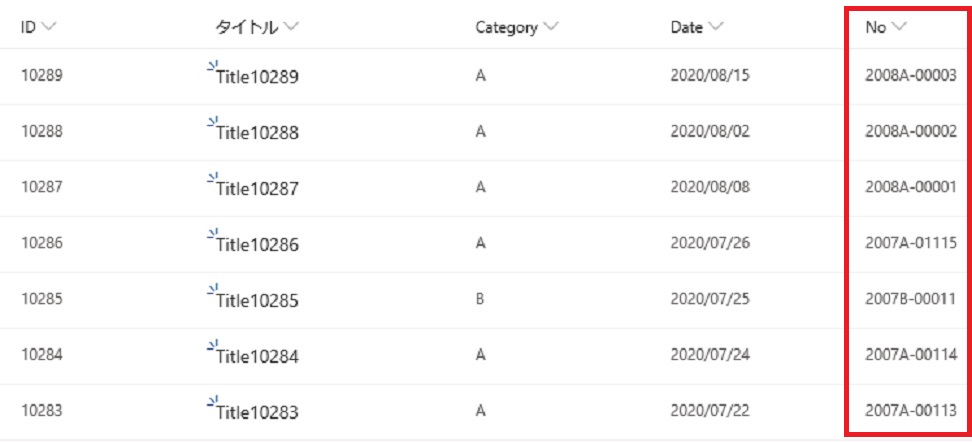Open the No column header dropdown

899,27
